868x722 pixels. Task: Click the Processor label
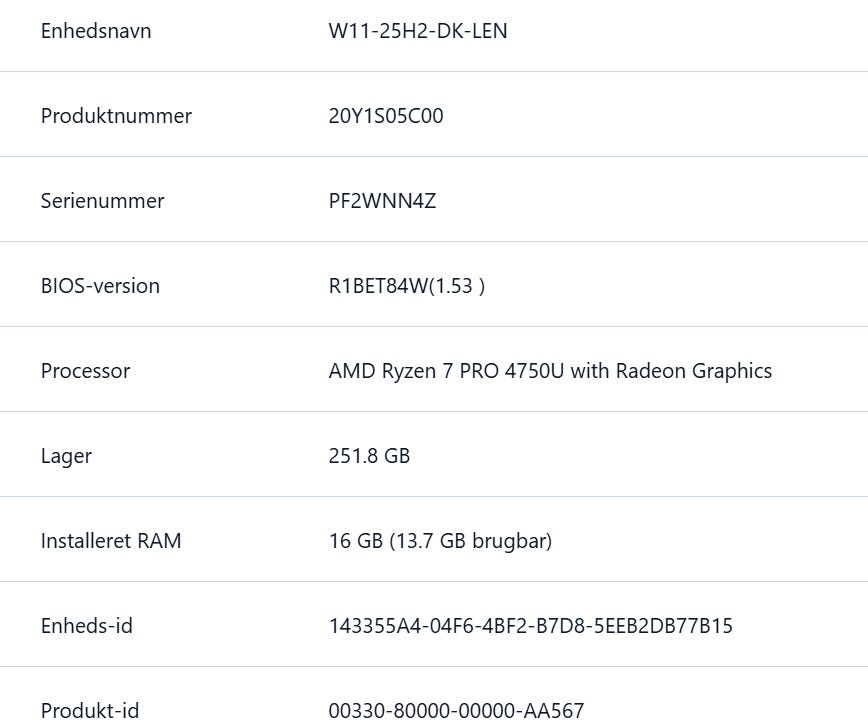pos(85,371)
